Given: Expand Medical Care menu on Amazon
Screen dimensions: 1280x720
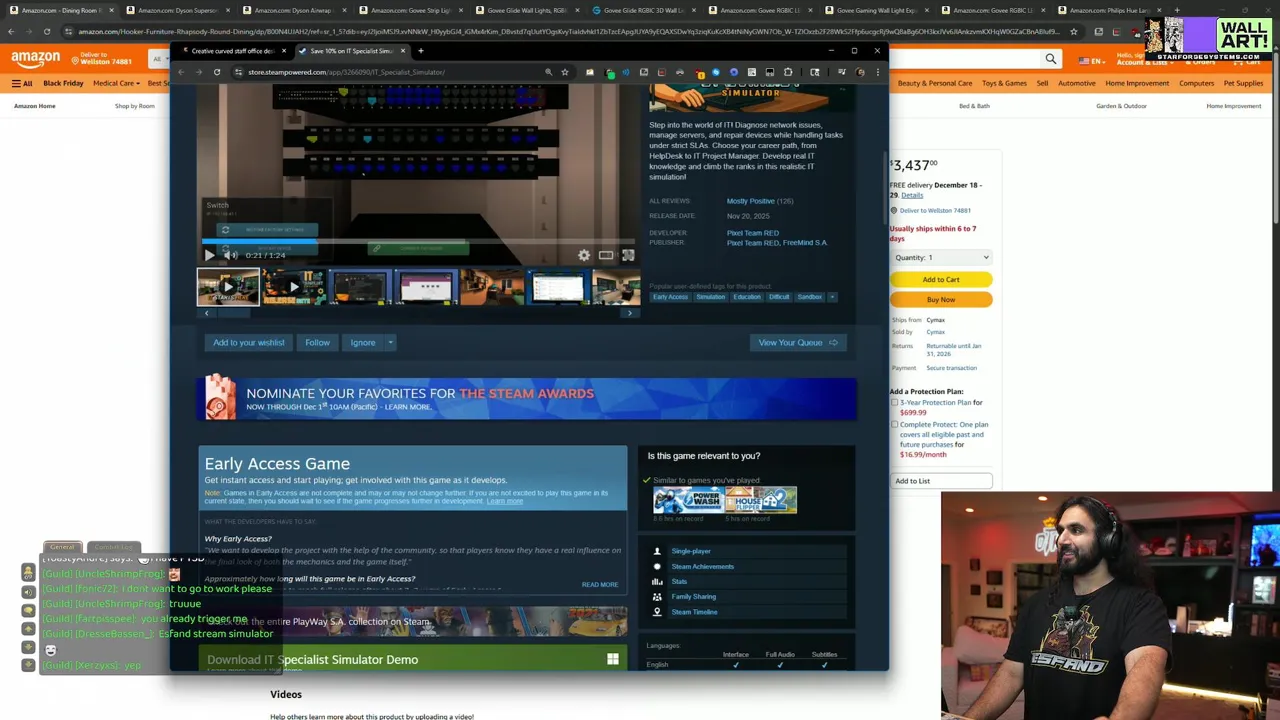Looking at the screenshot, I should [x=116, y=83].
